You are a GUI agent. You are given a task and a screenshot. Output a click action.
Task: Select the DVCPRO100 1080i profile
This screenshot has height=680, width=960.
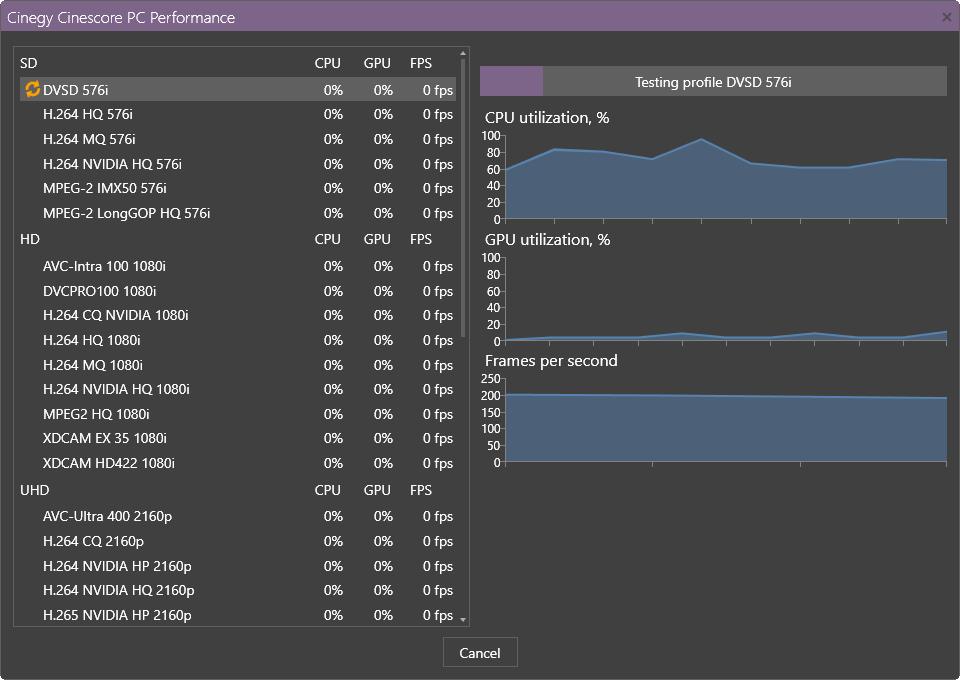coord(100,291)
